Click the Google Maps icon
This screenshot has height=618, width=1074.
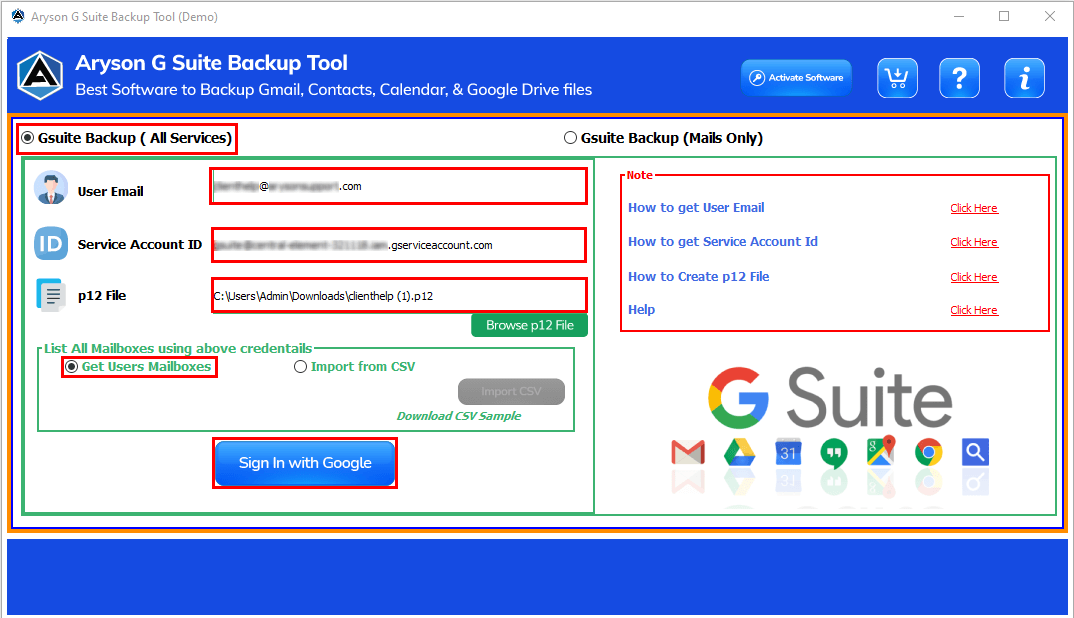point(881,451)
